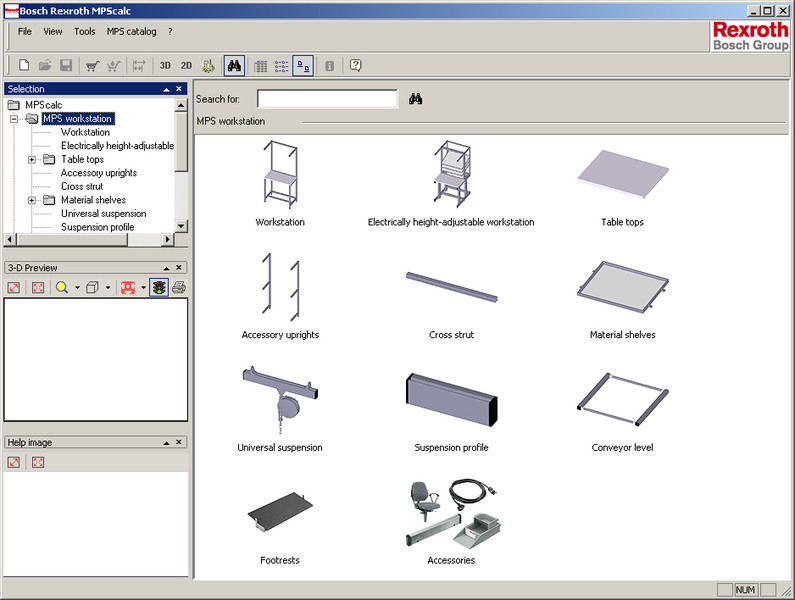795x600 pixels.
Task: Open the help question mark toolbar icon
Action: pos(355,66)
